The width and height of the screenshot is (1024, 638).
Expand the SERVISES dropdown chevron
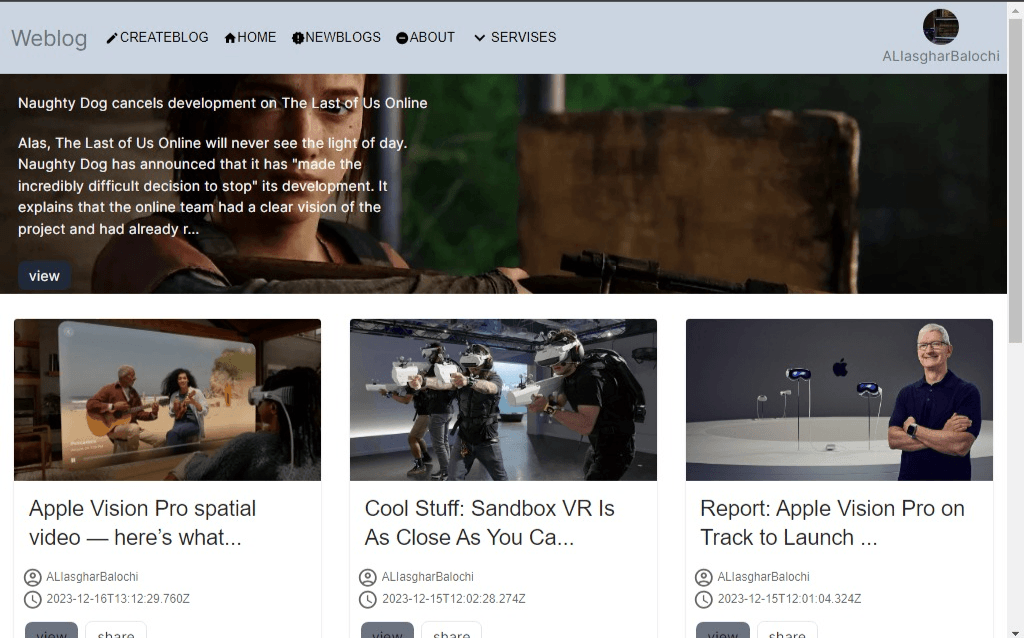479,38
